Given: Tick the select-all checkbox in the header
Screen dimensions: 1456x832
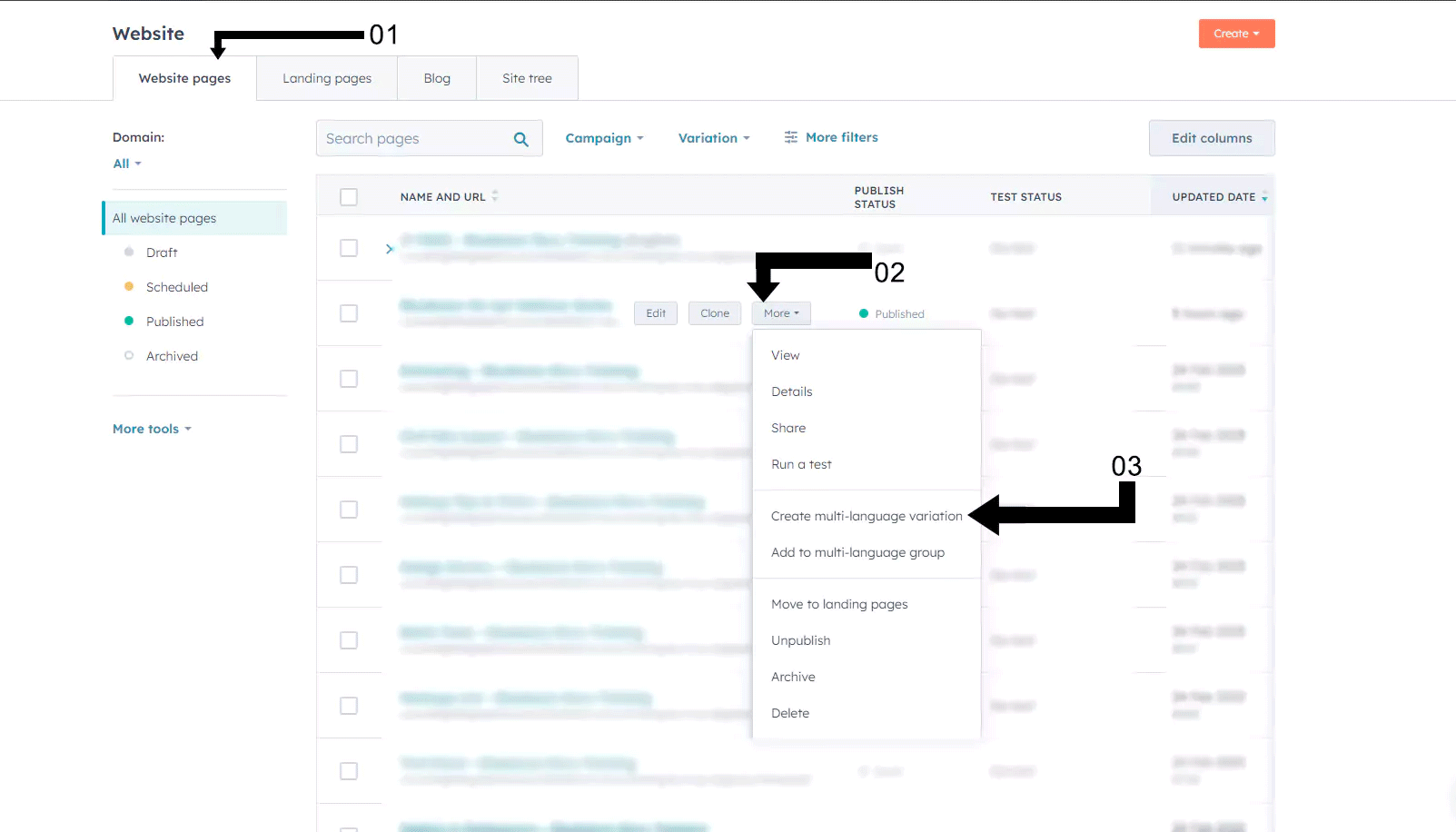Looking at the screenshot, I should pyautogui.click(x=349, y=197).
